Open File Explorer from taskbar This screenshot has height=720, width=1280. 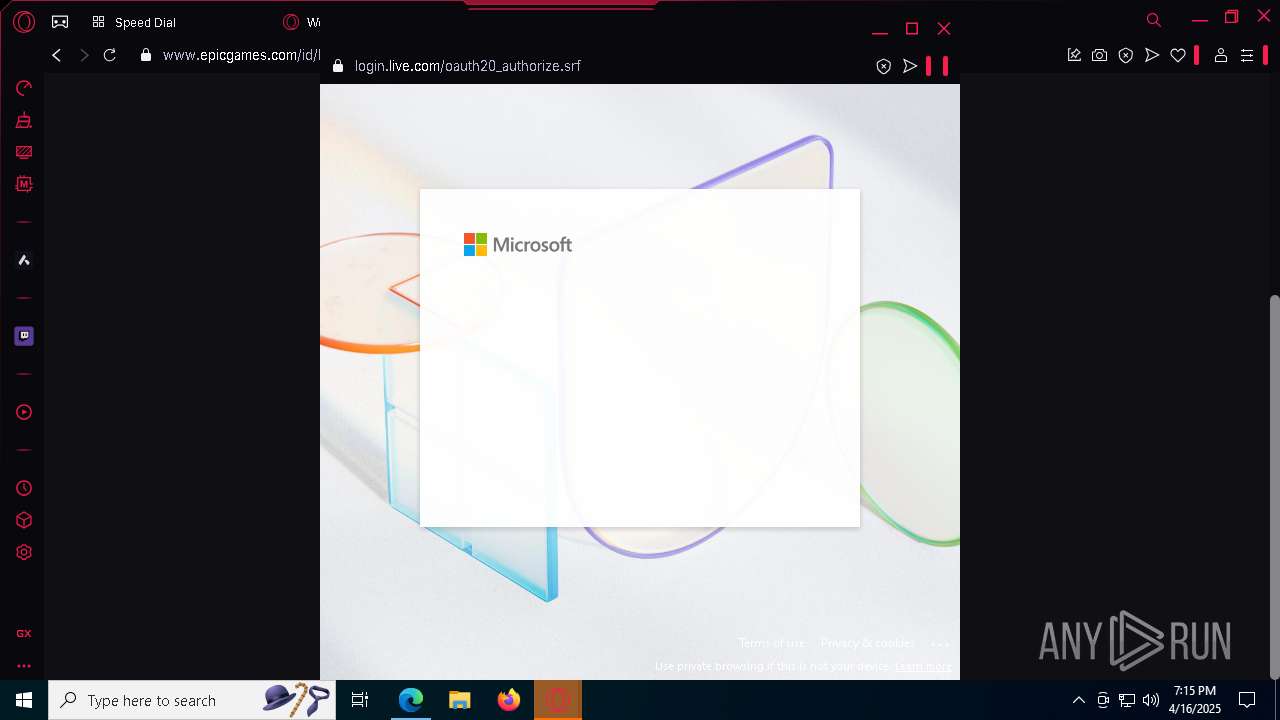tap(460, 700)
